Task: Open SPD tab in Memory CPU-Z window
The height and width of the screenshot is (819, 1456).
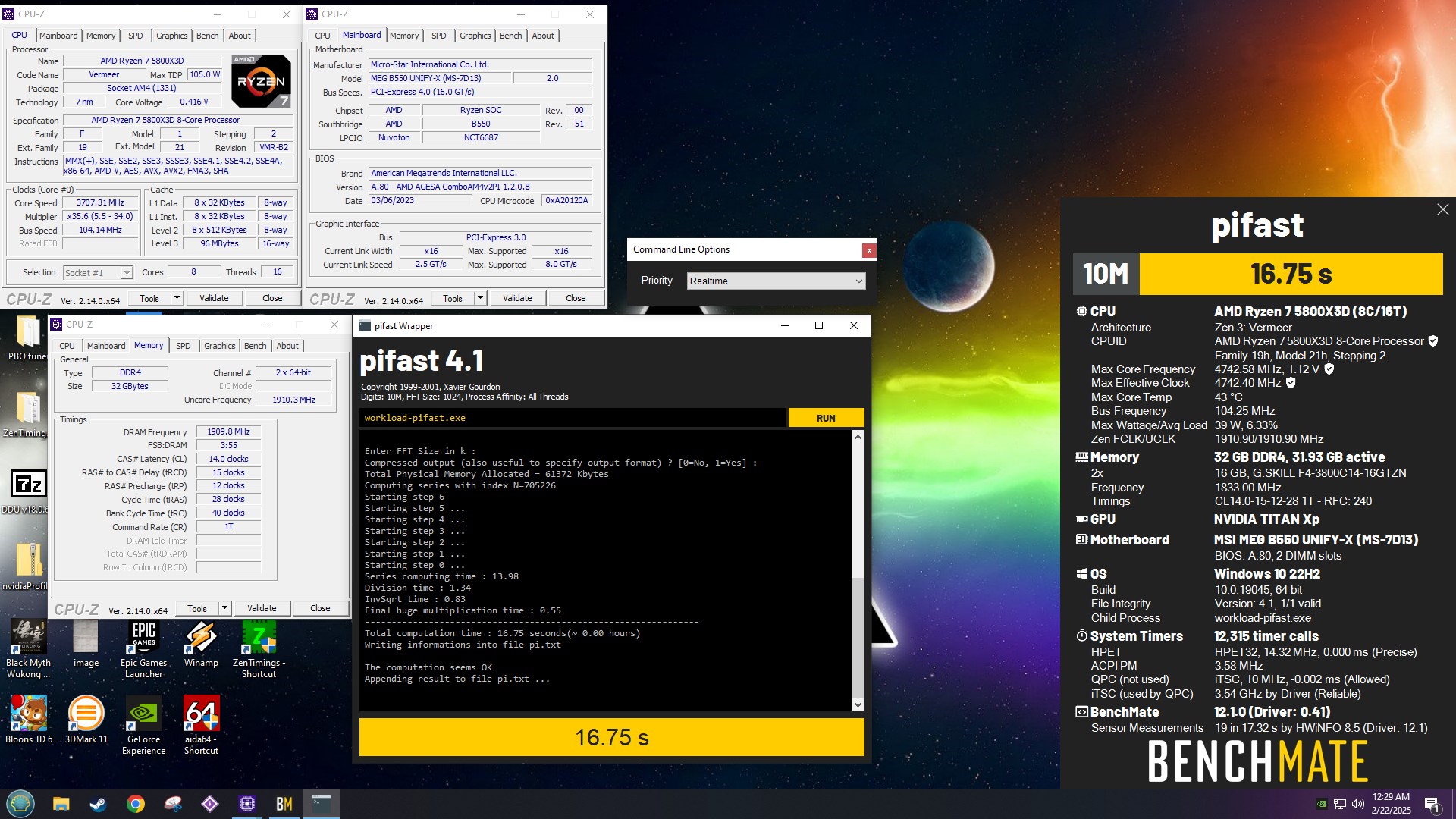Action: coord(184,346)
